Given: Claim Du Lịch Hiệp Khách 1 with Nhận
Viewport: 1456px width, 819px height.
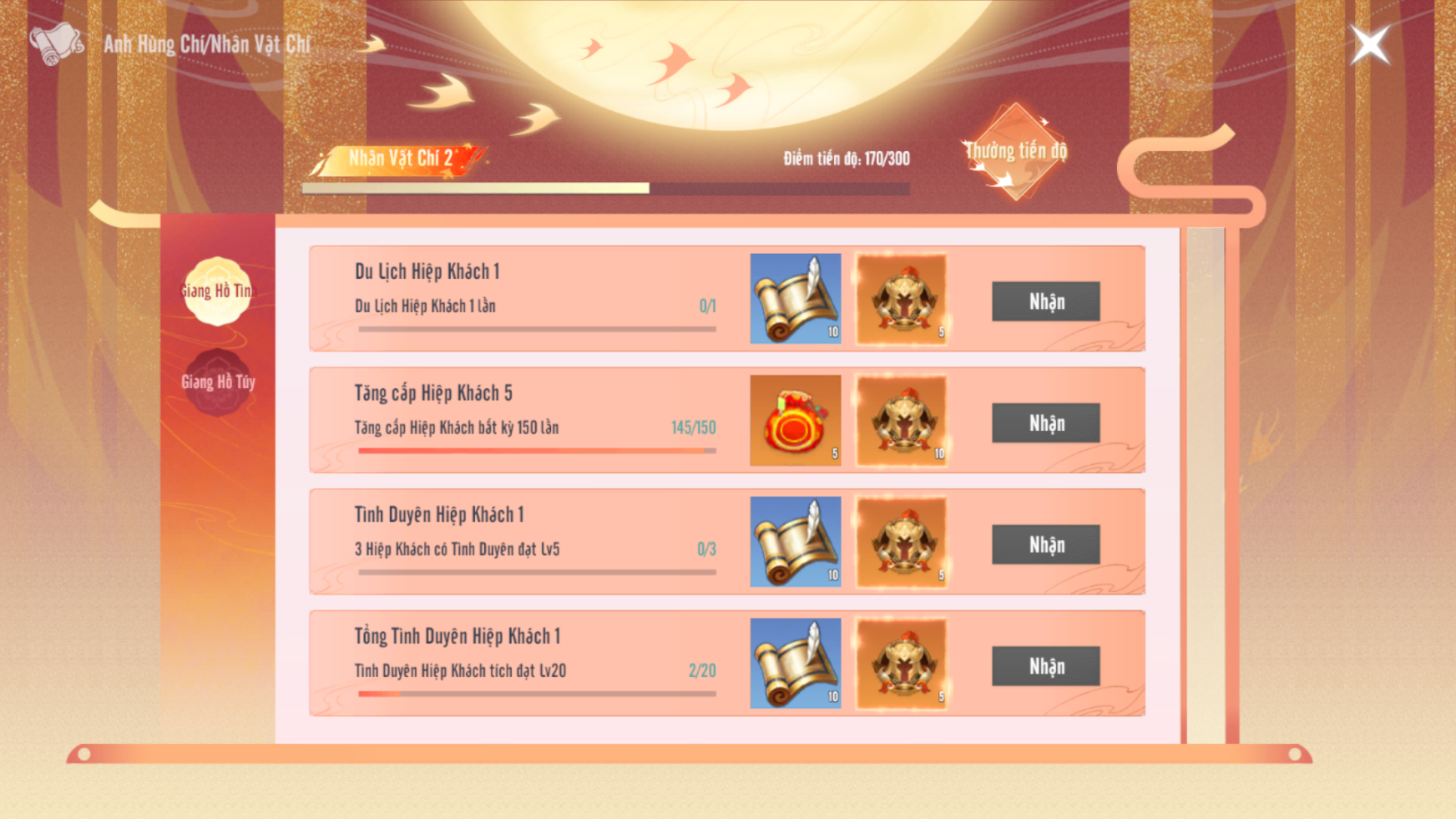Looking at the screenshot, I should (1045, 301).
